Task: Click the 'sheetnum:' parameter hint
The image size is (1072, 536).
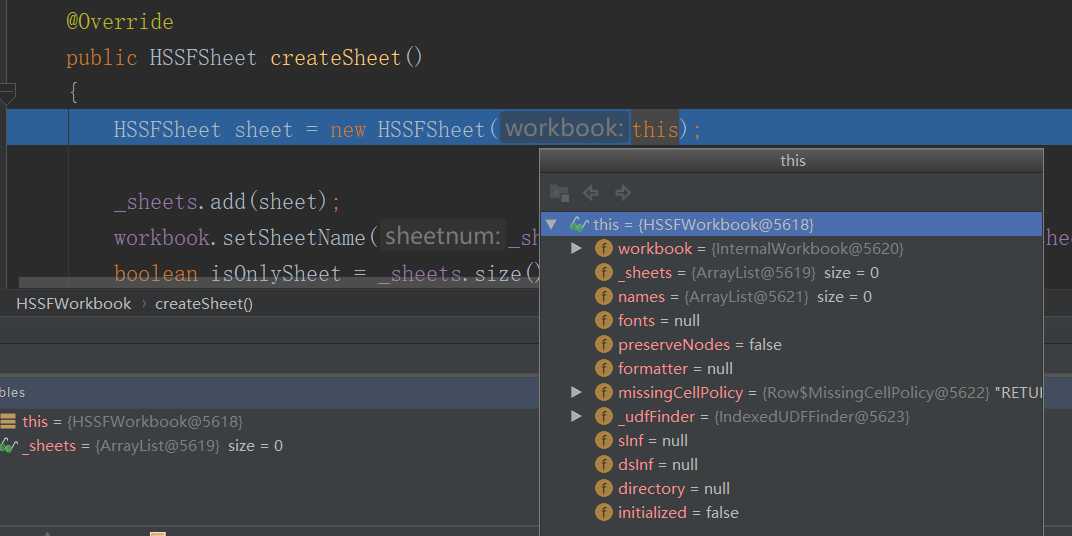Action: pyautogui.click(x=444, y=237)
